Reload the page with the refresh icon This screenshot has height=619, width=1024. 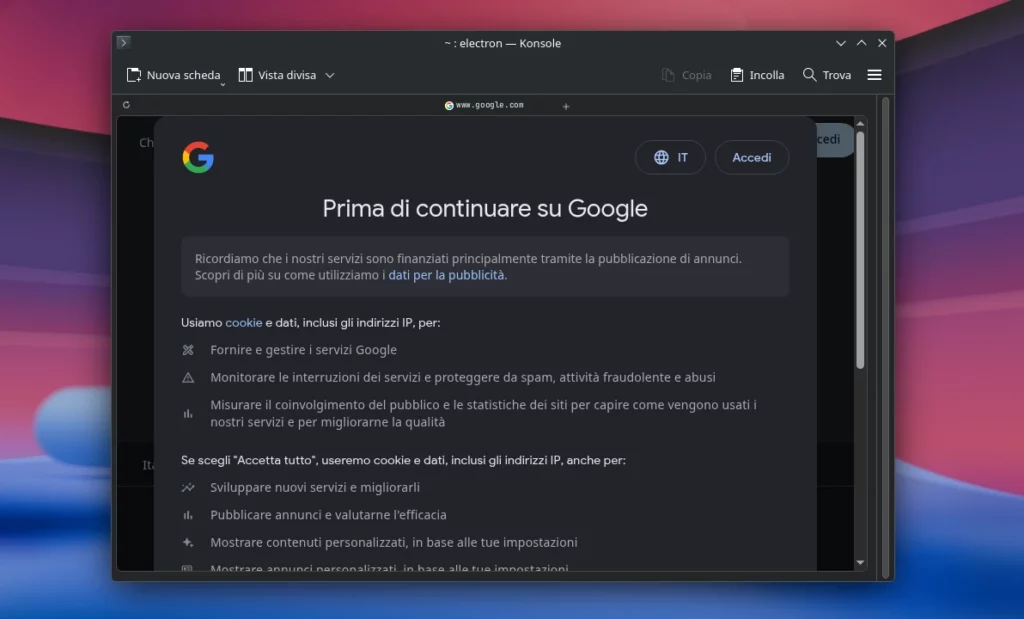tap(126, 104)
